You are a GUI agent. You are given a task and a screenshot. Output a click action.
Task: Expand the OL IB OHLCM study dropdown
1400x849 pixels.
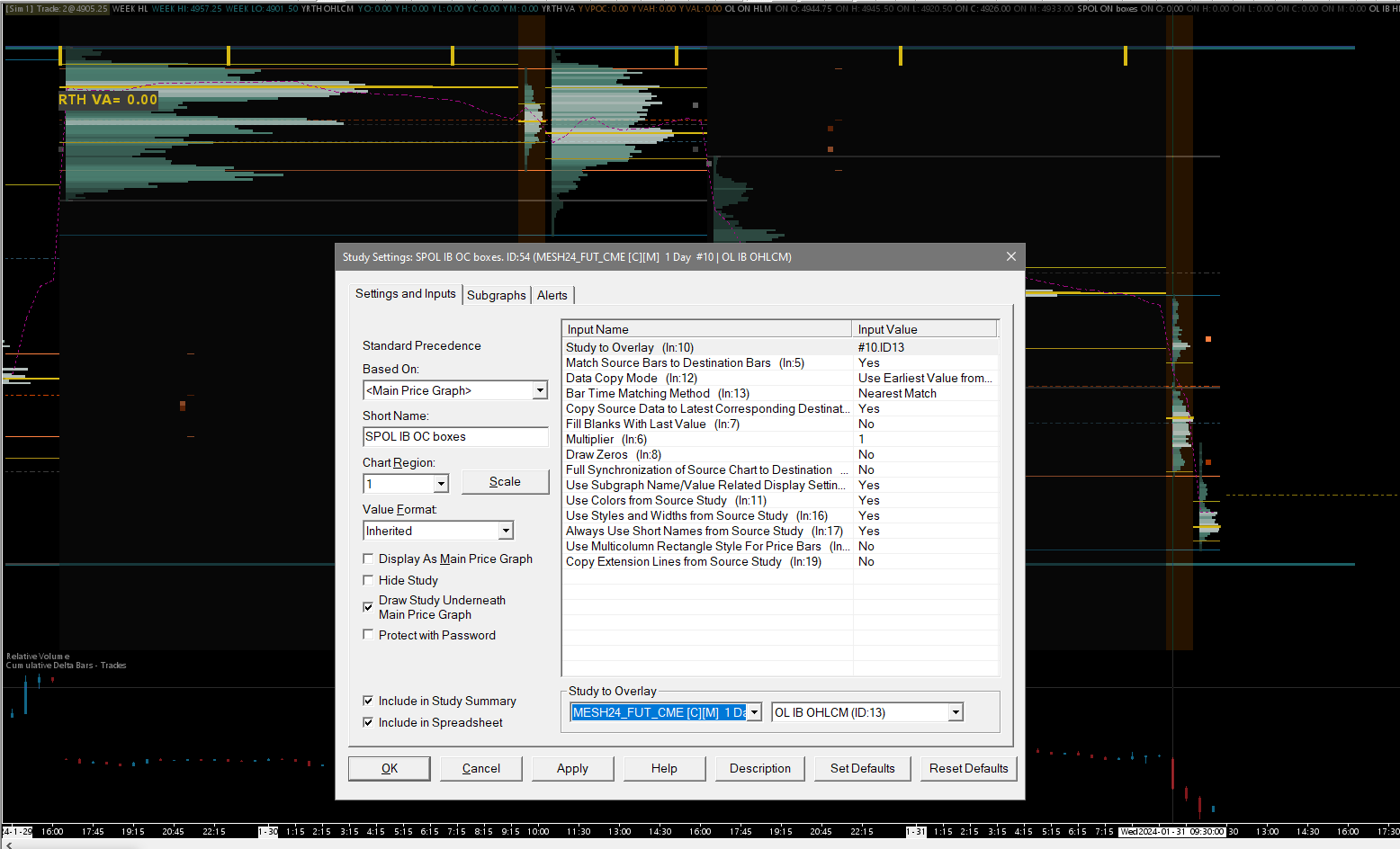click(956, 712)
